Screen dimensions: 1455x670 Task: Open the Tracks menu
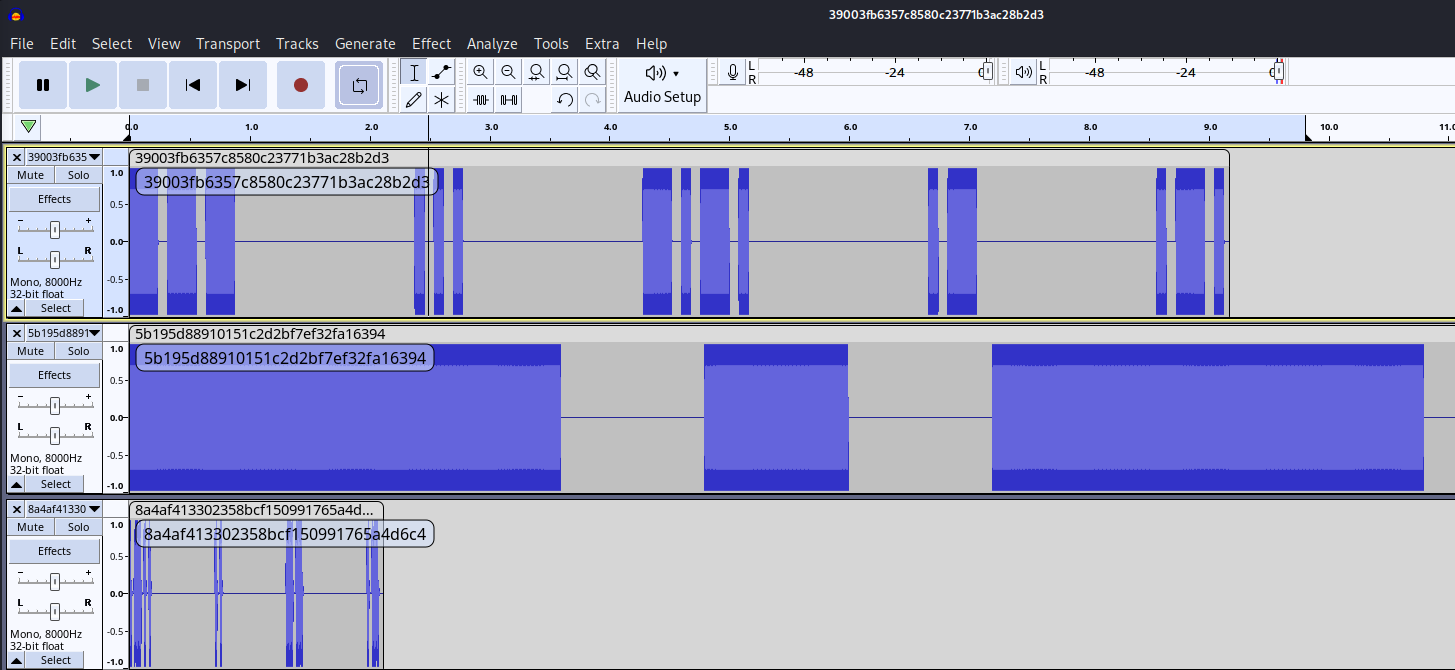pyautogui.click(x=297, y=43)
